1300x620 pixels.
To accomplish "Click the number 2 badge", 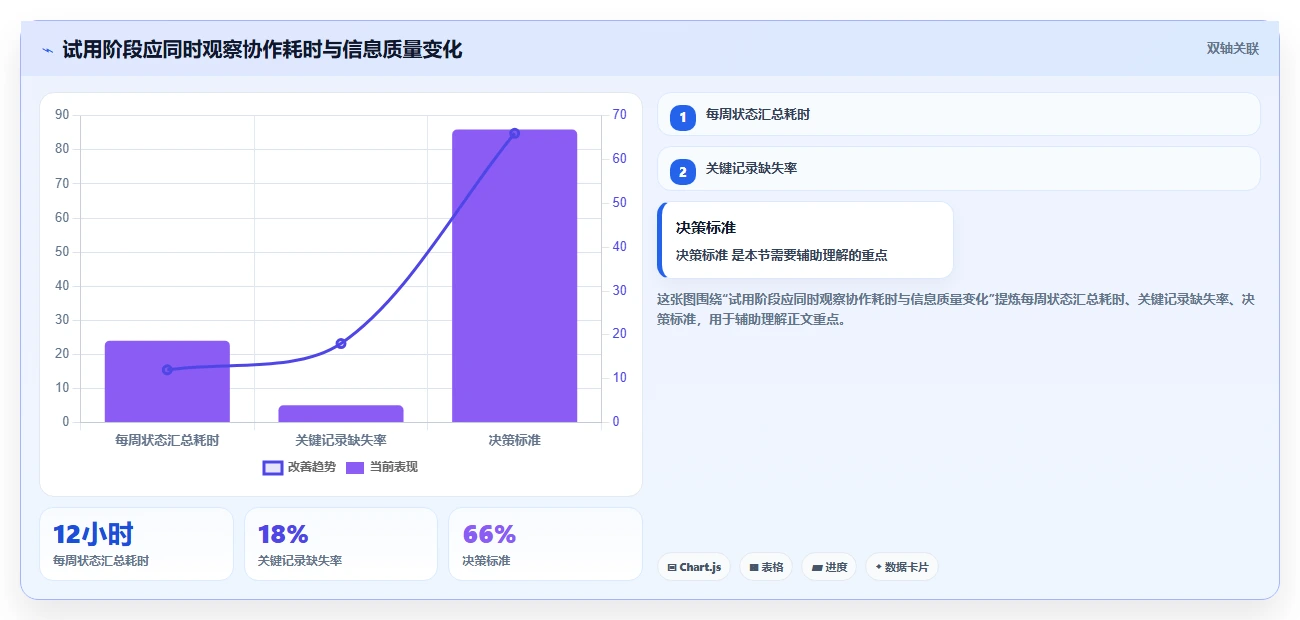I will 683,172.
